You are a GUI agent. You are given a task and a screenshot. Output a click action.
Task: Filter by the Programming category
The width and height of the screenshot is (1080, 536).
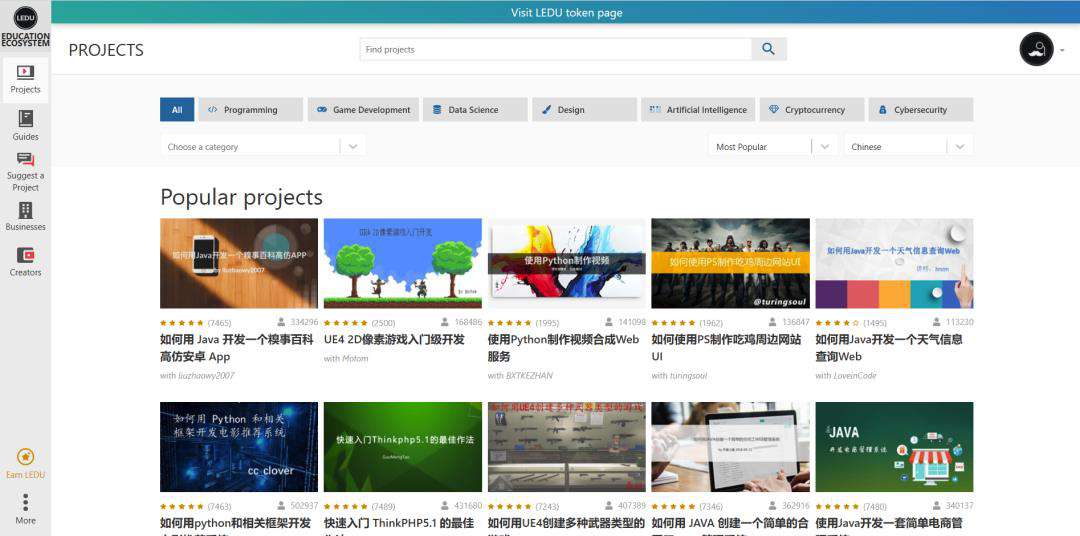click(x=251, y=110)
